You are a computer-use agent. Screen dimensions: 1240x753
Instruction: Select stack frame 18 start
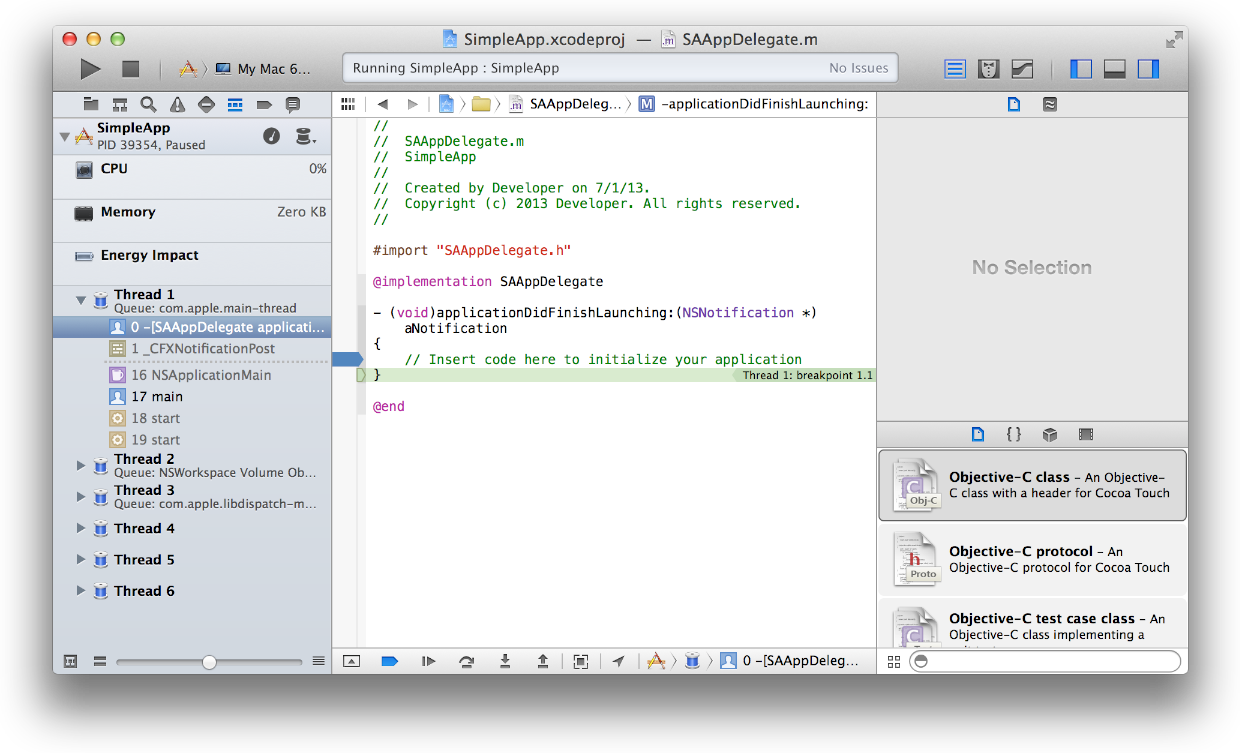coord(192,418)
